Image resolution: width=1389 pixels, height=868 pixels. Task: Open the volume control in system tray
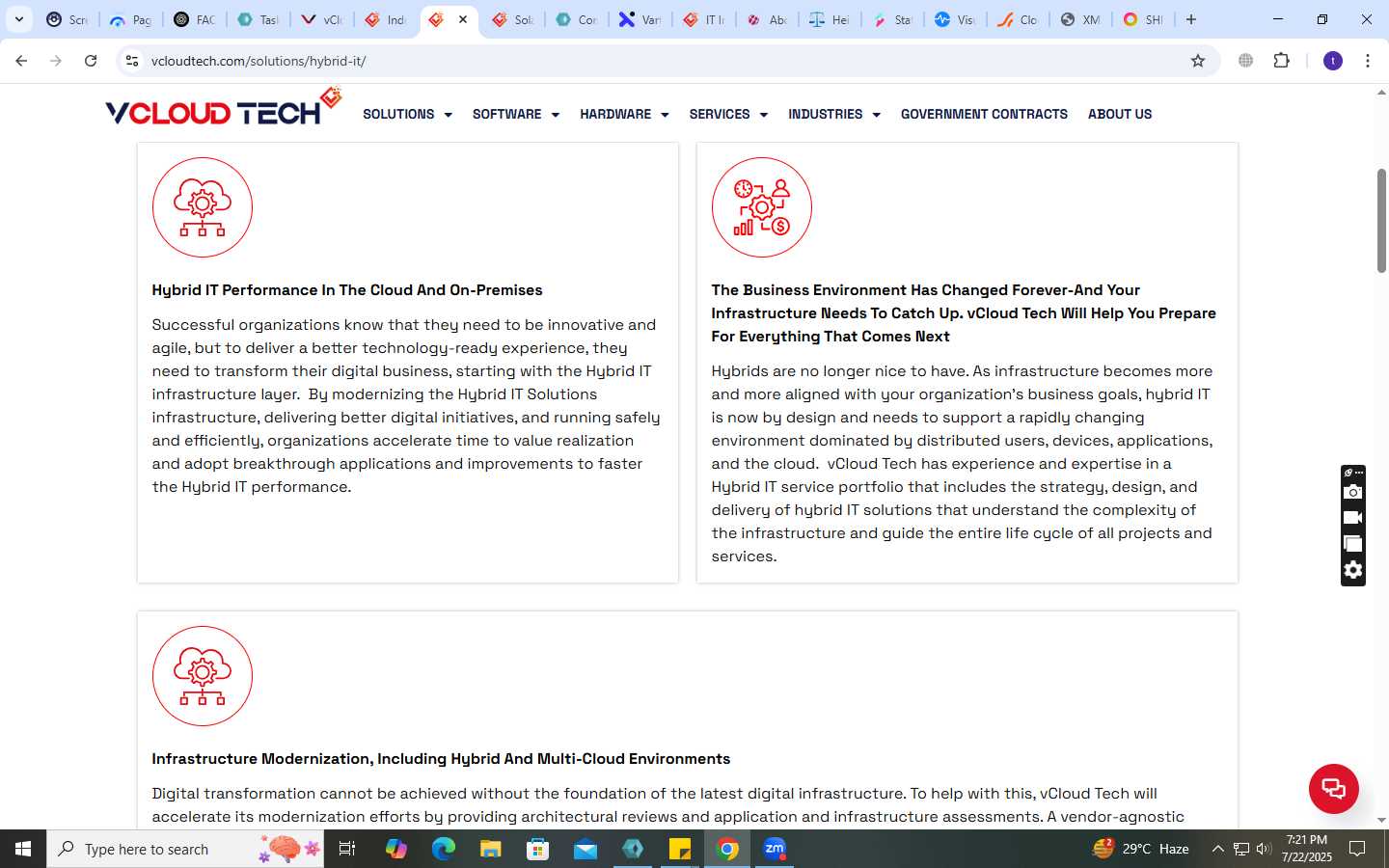pos(1264,849)
